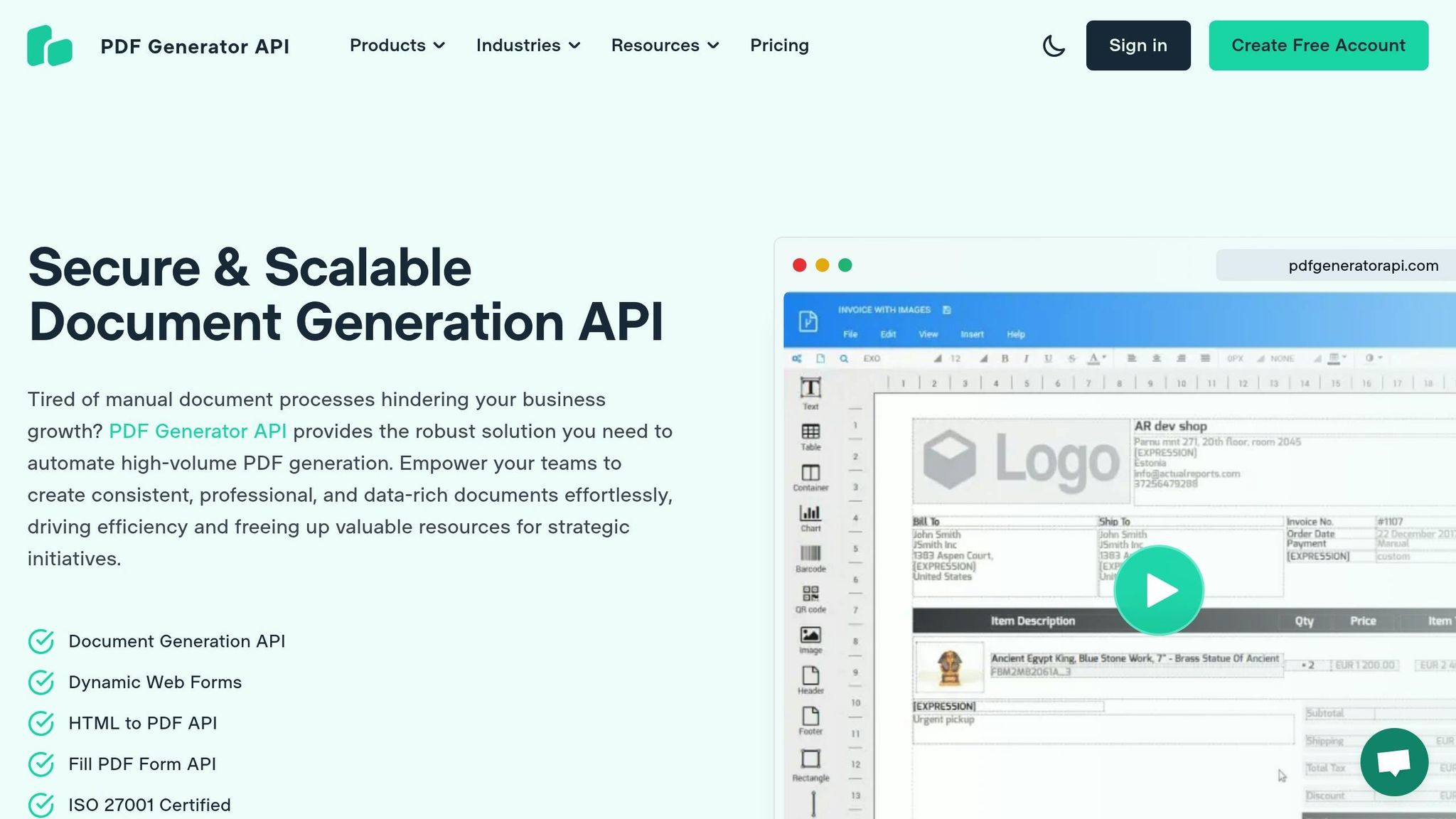
Task: Open the opacity contrast dropdown in editor toolbar
Action: pyautogui.click(x=1374, y=358)
